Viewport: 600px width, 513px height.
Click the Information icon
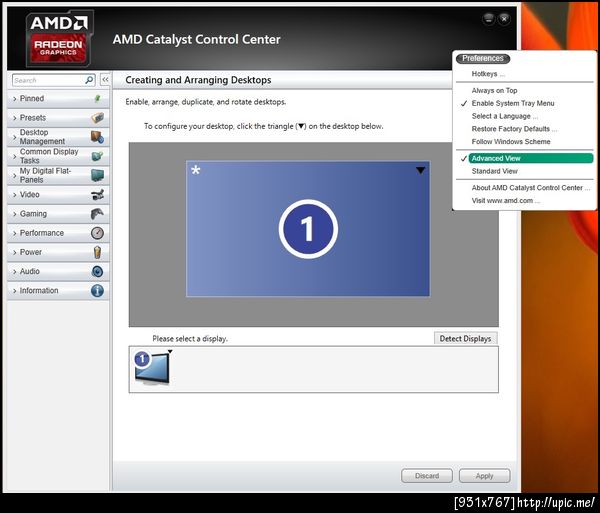point(97,291)
